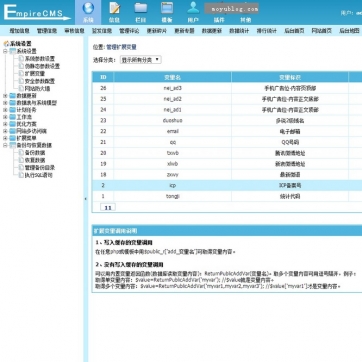Click the page icon beside 执行SQL语句
This screenshot has height=362, width=362.
pyautogui.click(x=21, y=175)
